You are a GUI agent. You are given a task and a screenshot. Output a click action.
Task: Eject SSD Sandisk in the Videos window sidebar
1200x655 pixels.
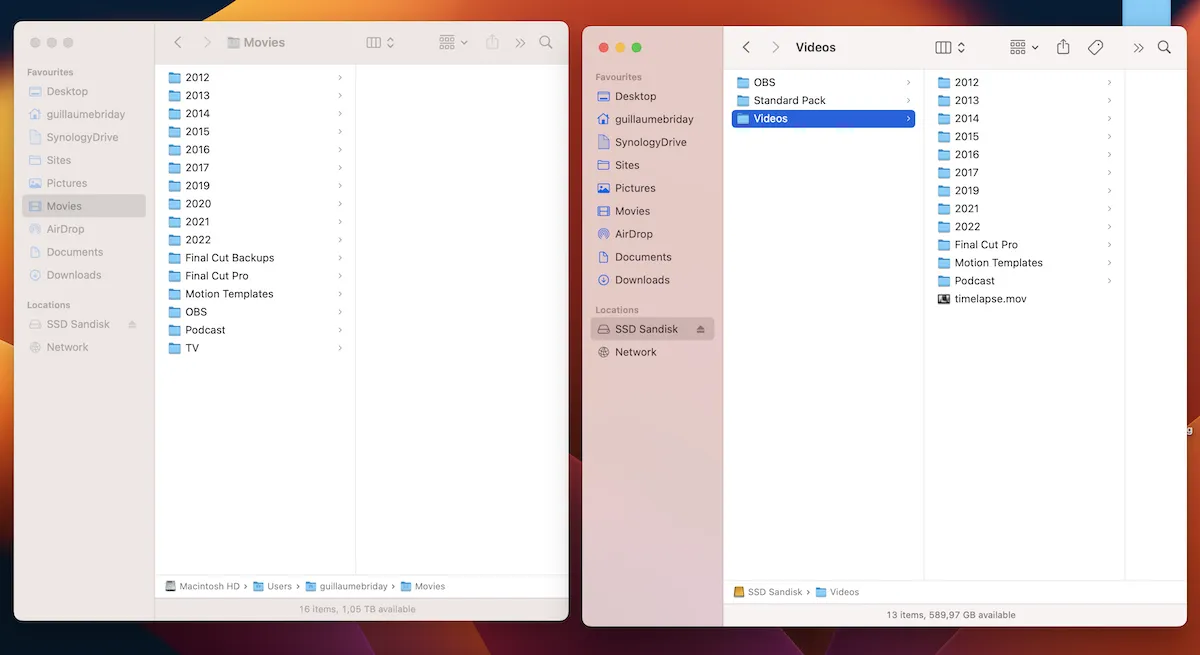click(700, 329)
